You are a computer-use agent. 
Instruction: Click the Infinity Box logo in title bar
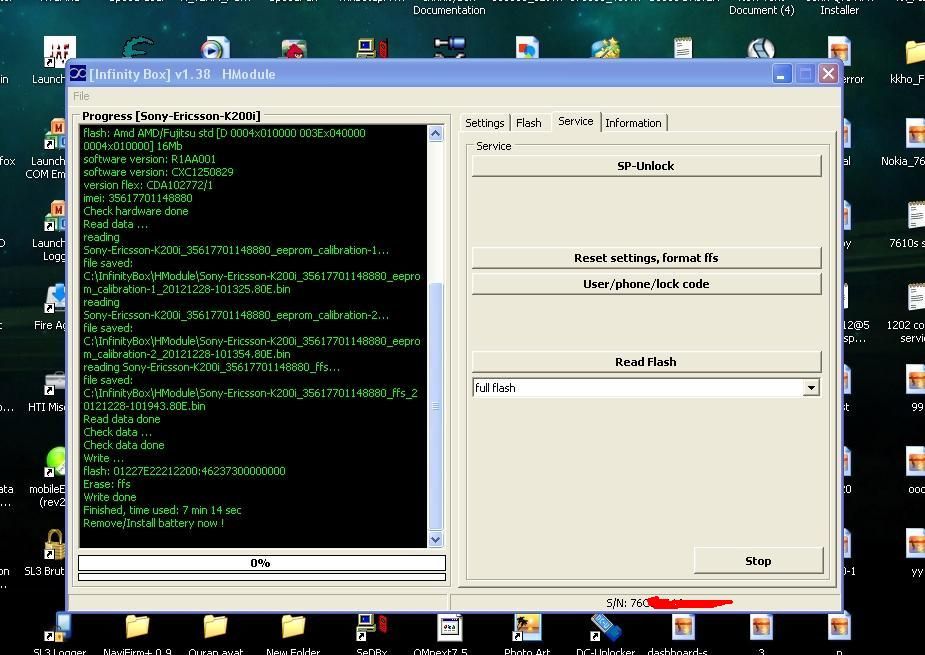78,74
